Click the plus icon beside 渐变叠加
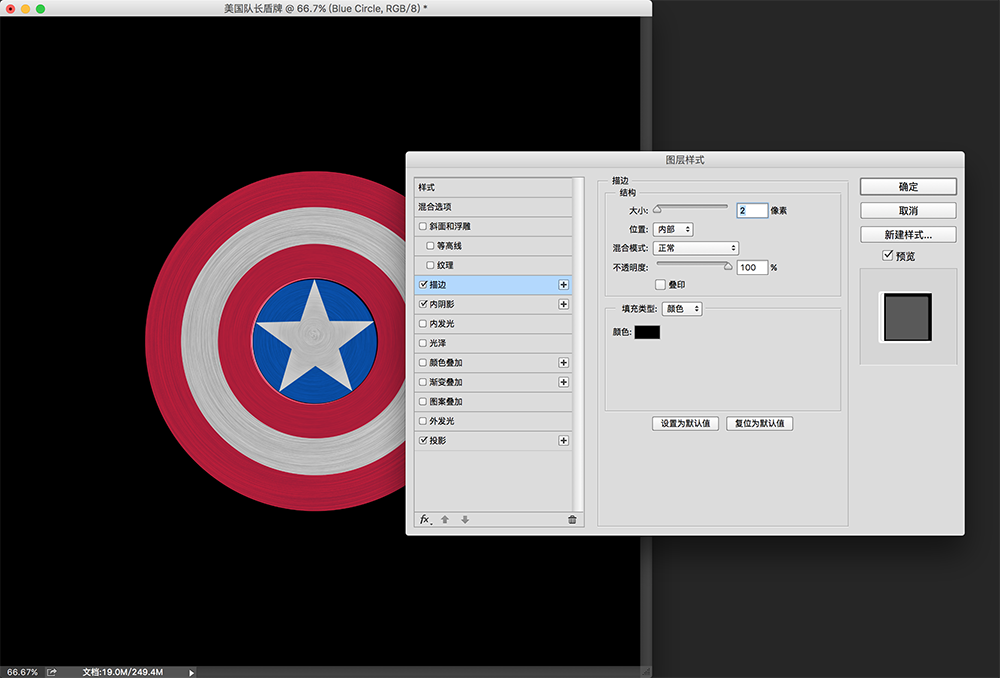The height and width of the screenshot is (678, 1000). click(x=563, y=382)
